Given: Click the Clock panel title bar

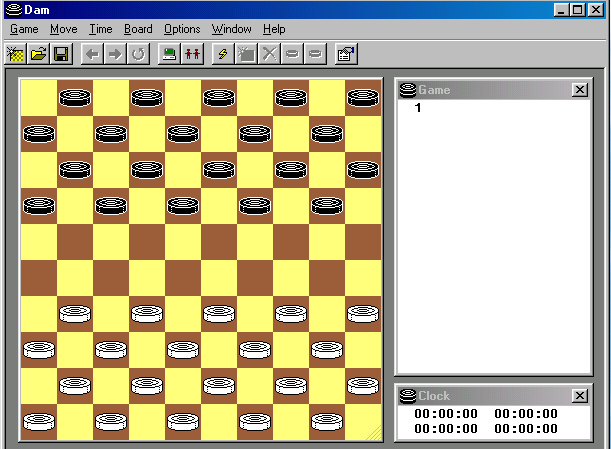Looking at the screenshot, I should pyautogui.click(x=494, y=396).
